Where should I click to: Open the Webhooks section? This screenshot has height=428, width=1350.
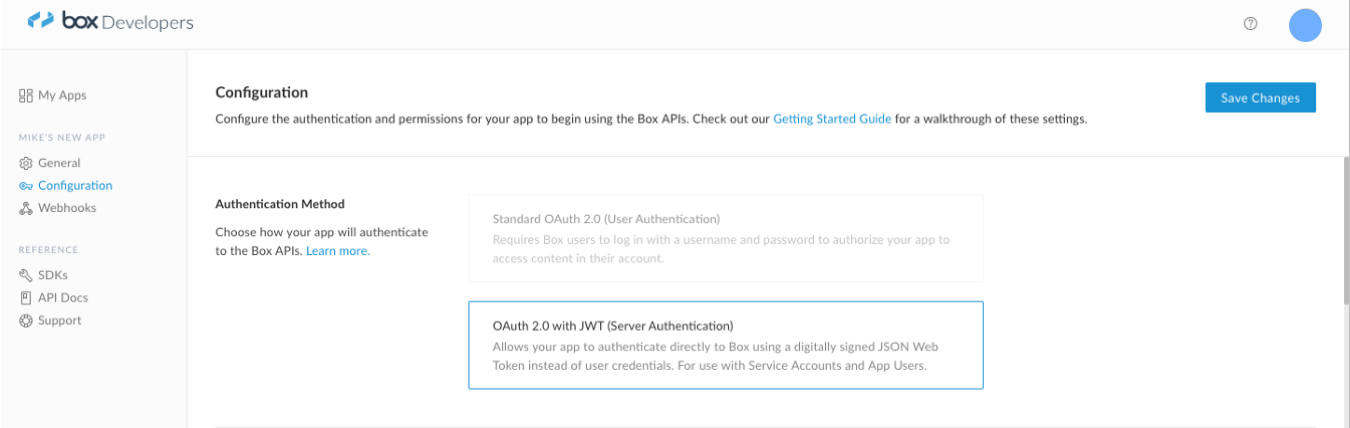point(67,208)
